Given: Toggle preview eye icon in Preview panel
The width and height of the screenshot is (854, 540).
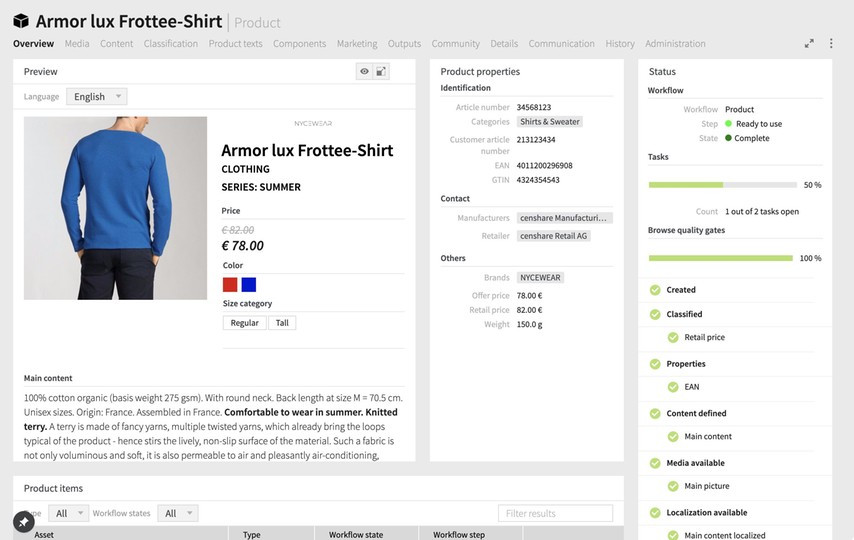Looking at the screenshot, I should click(x=364, y=71).
